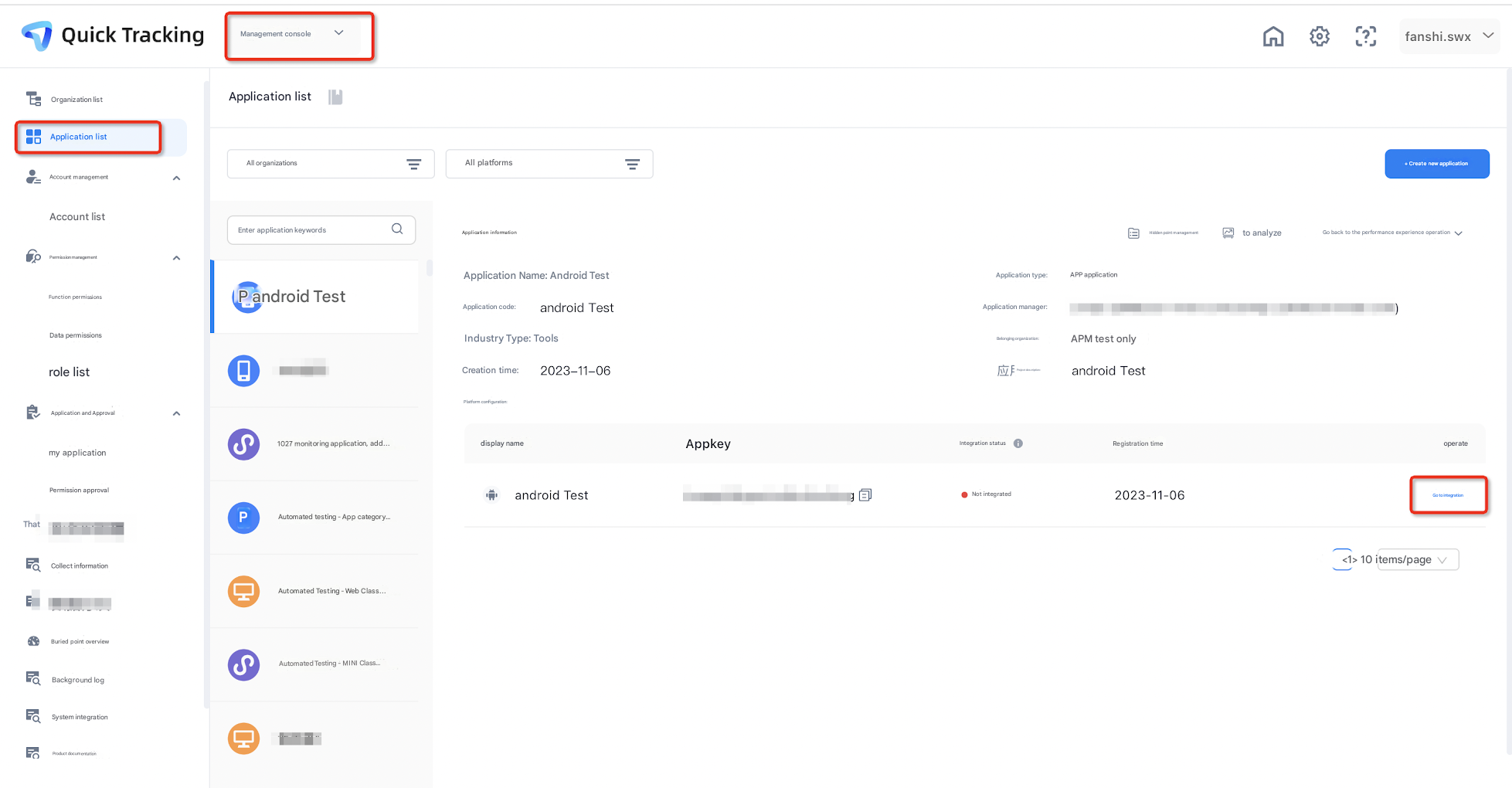1512x788 pixels.
Task: Open Account list in the sidebar
Action: coord(77,217)
